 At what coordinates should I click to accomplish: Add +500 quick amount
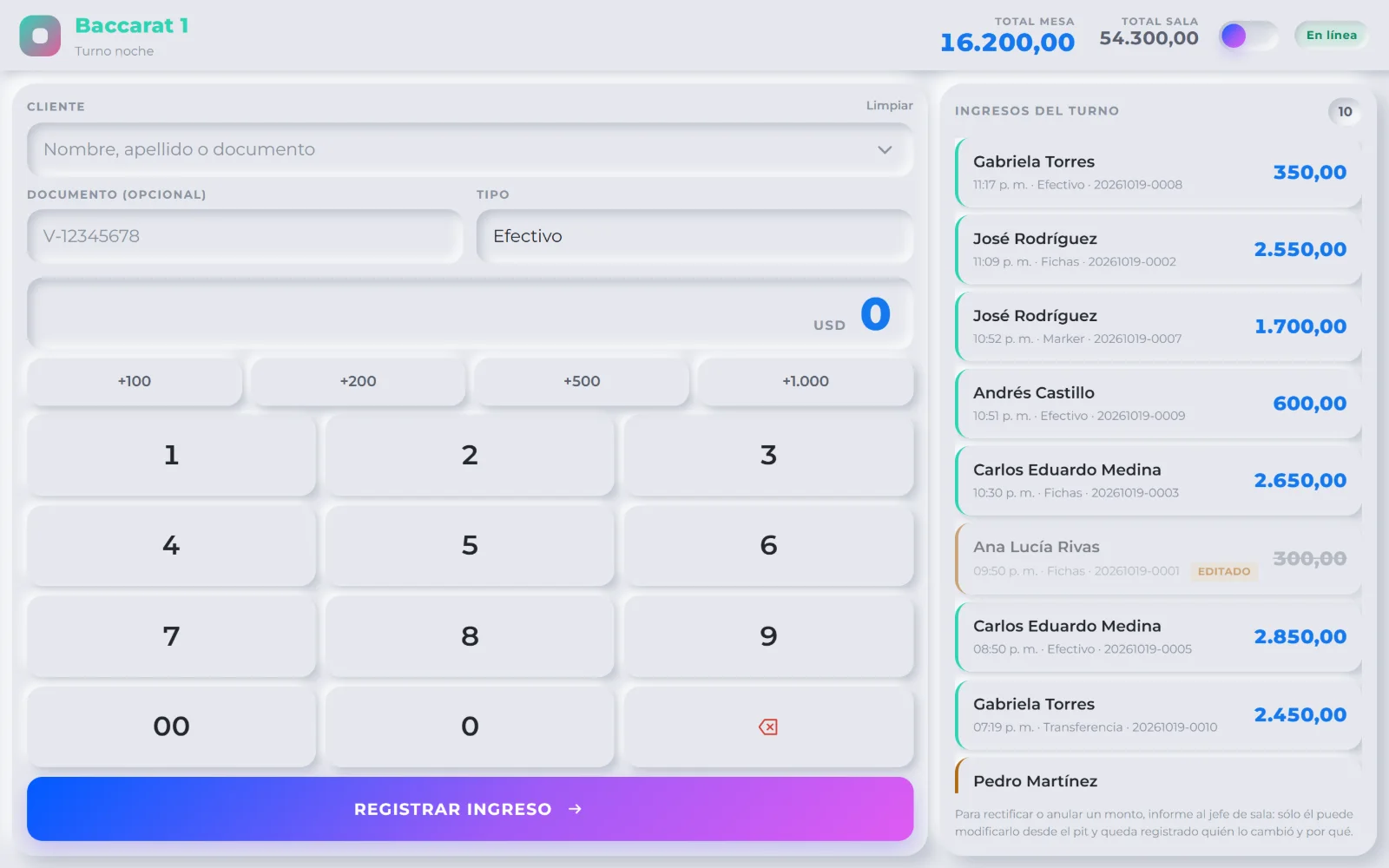tap(582, 381)
